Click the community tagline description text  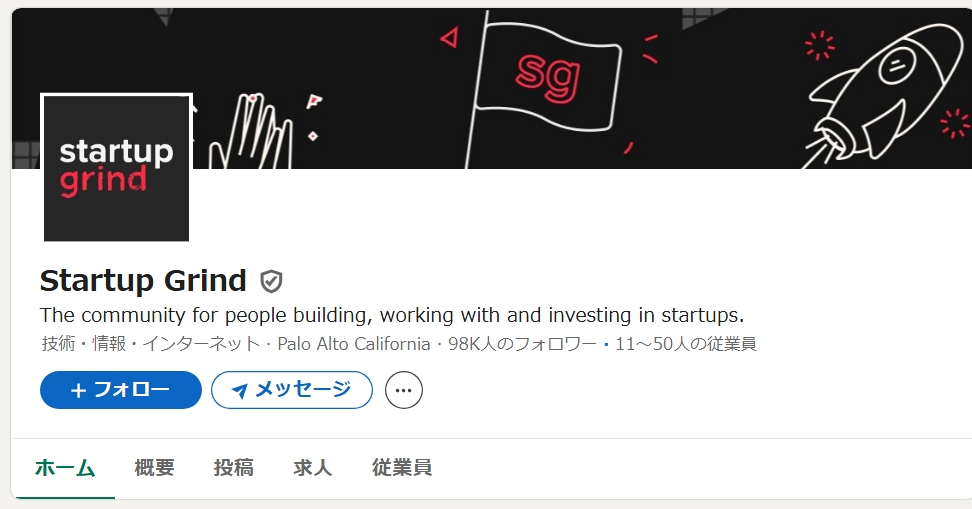[391, 315]
